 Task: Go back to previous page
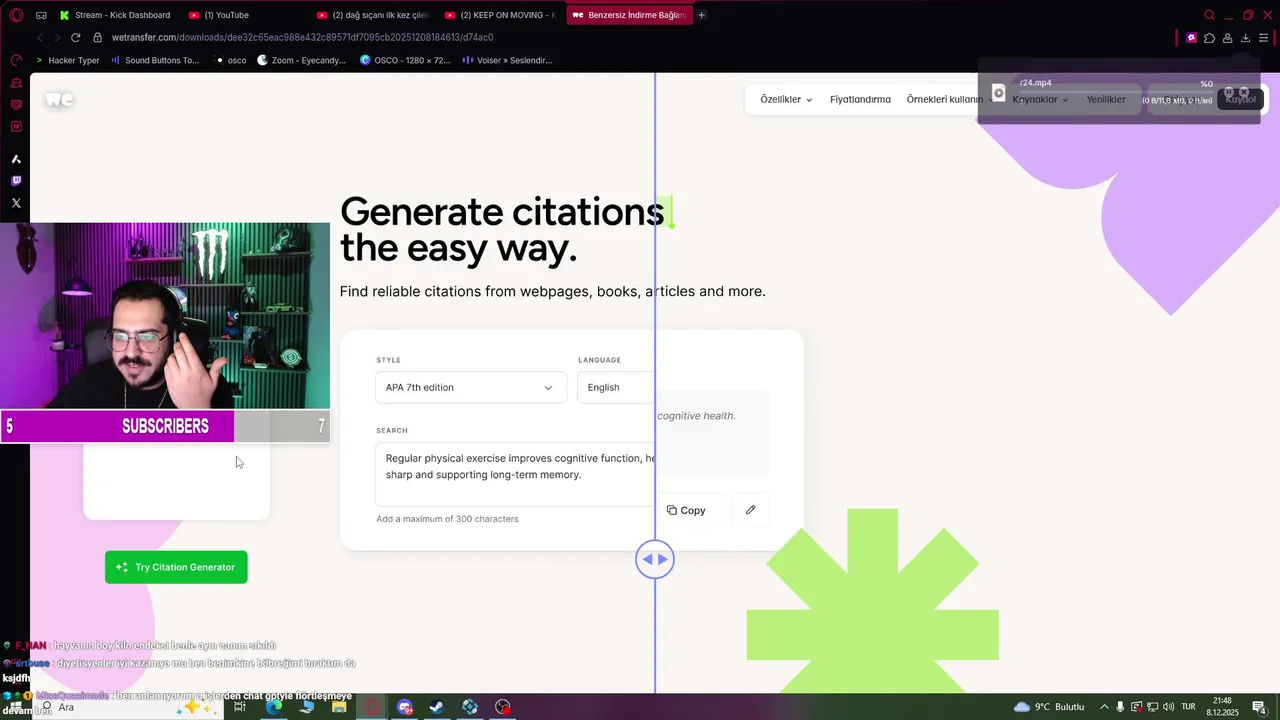pyautogui.click(x=40, y=37)
